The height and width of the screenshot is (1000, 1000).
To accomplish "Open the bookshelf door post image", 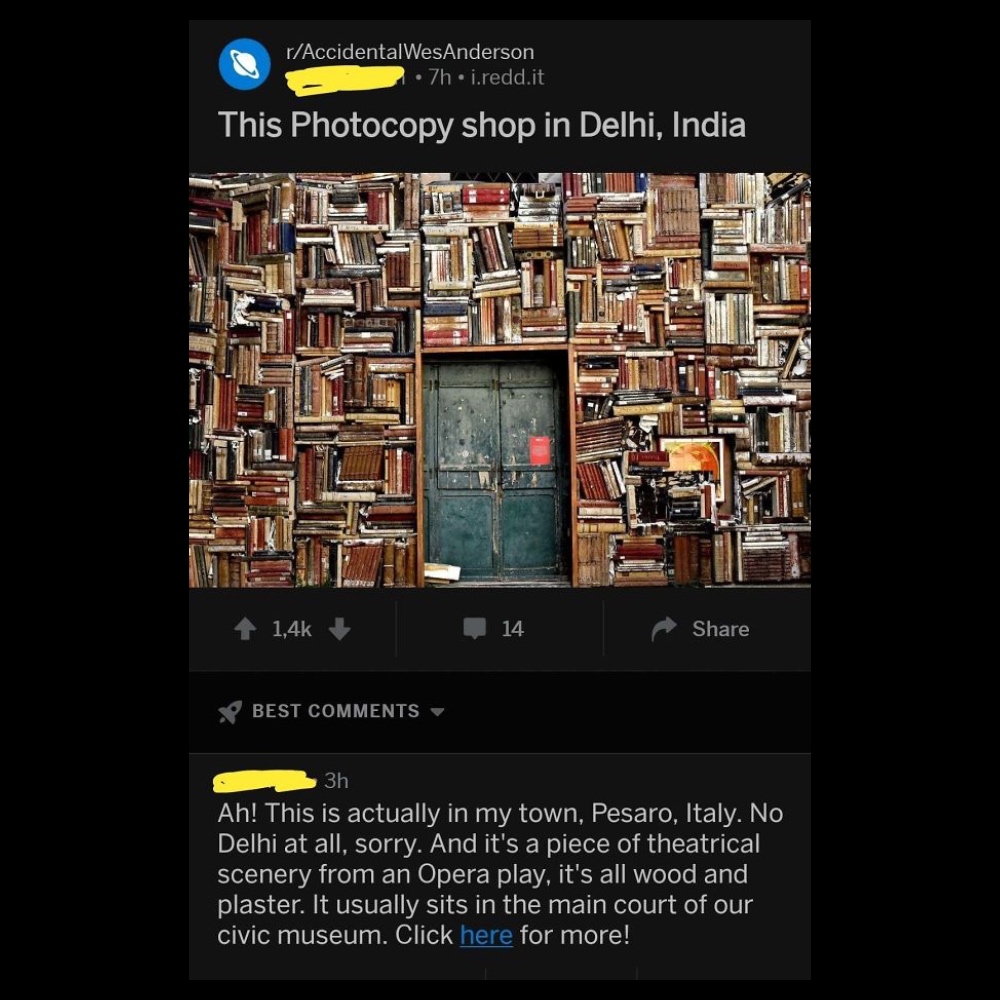I will (499, 380).
